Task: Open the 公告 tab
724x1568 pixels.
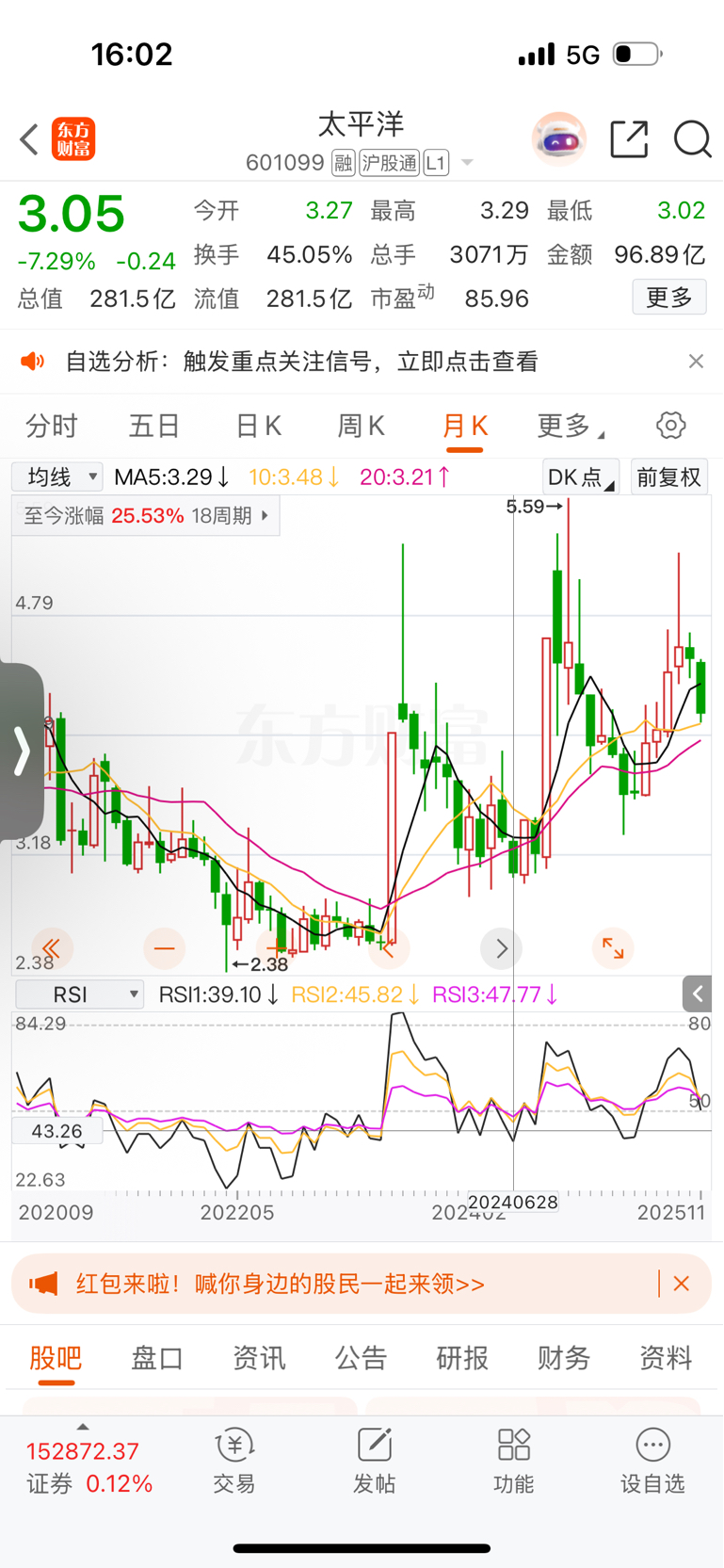Action: click(361, 1358)
